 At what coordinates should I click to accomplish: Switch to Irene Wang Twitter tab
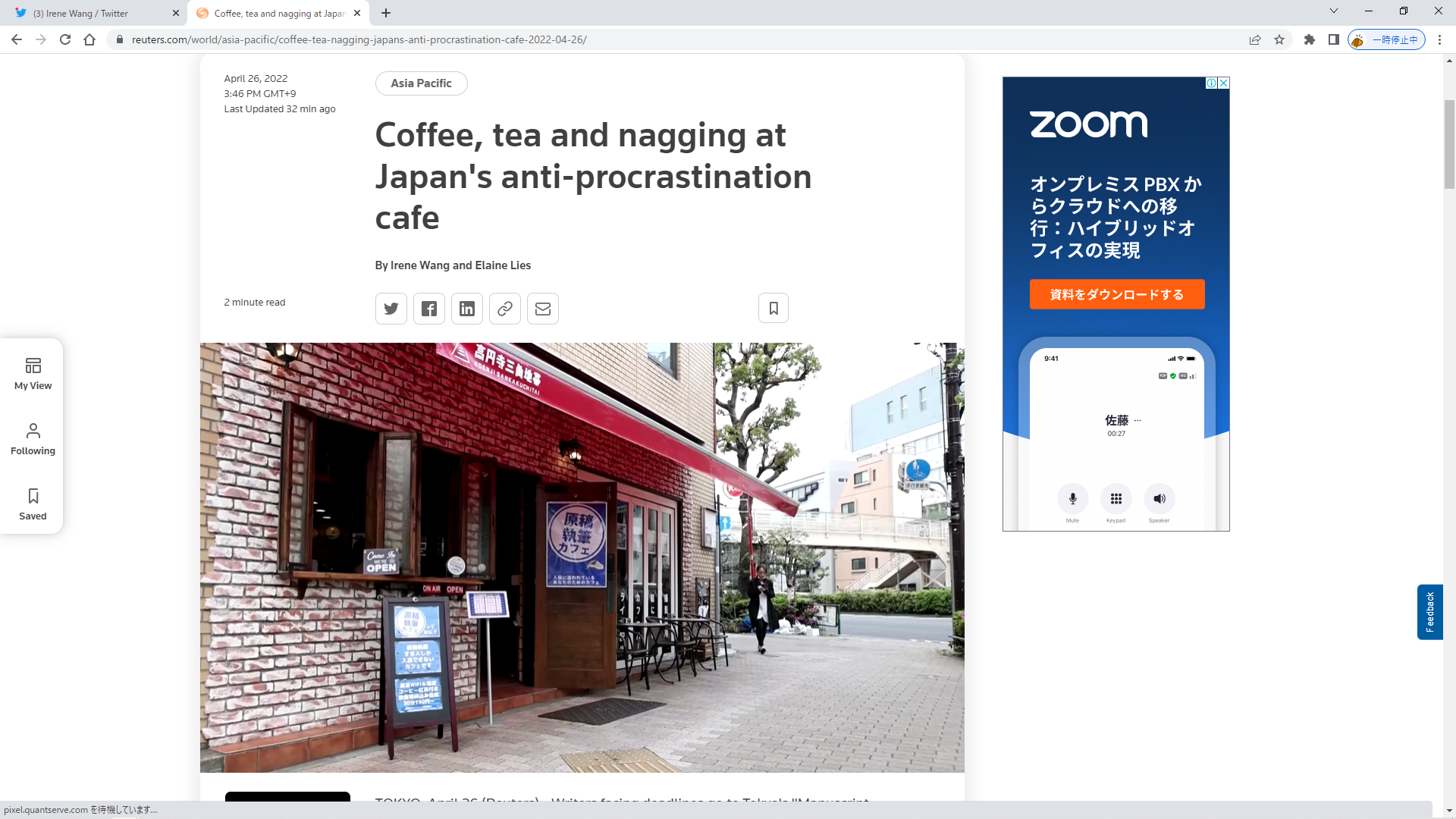tap(91, 13)
